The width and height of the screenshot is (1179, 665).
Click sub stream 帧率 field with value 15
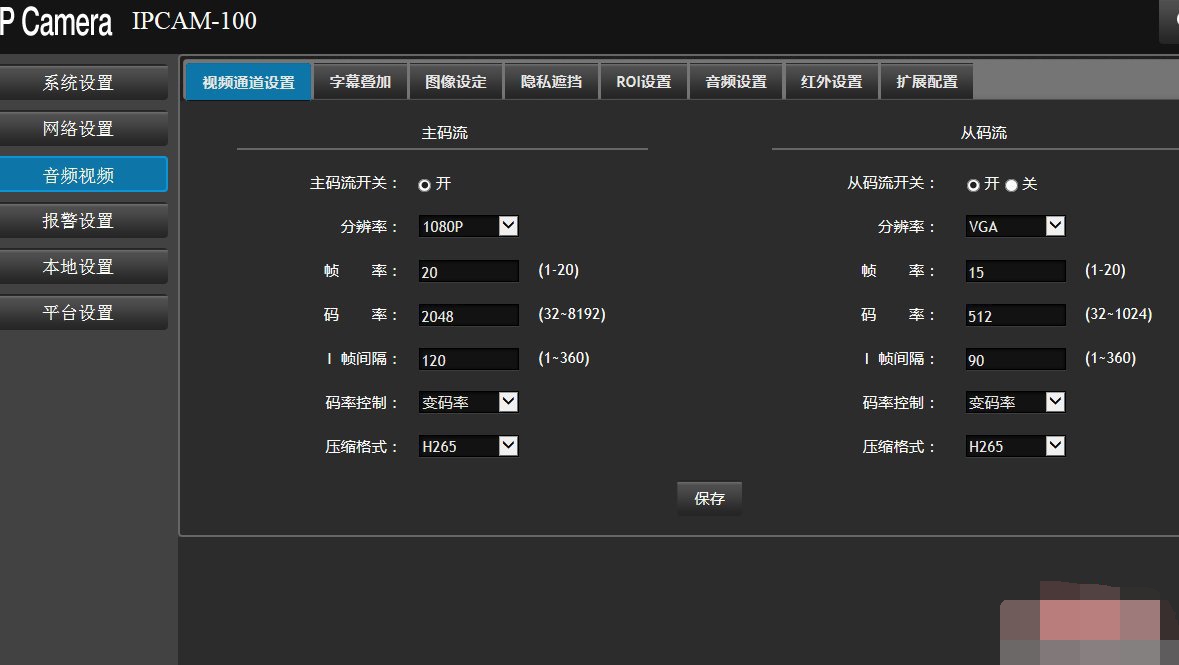pos(1016,271)
